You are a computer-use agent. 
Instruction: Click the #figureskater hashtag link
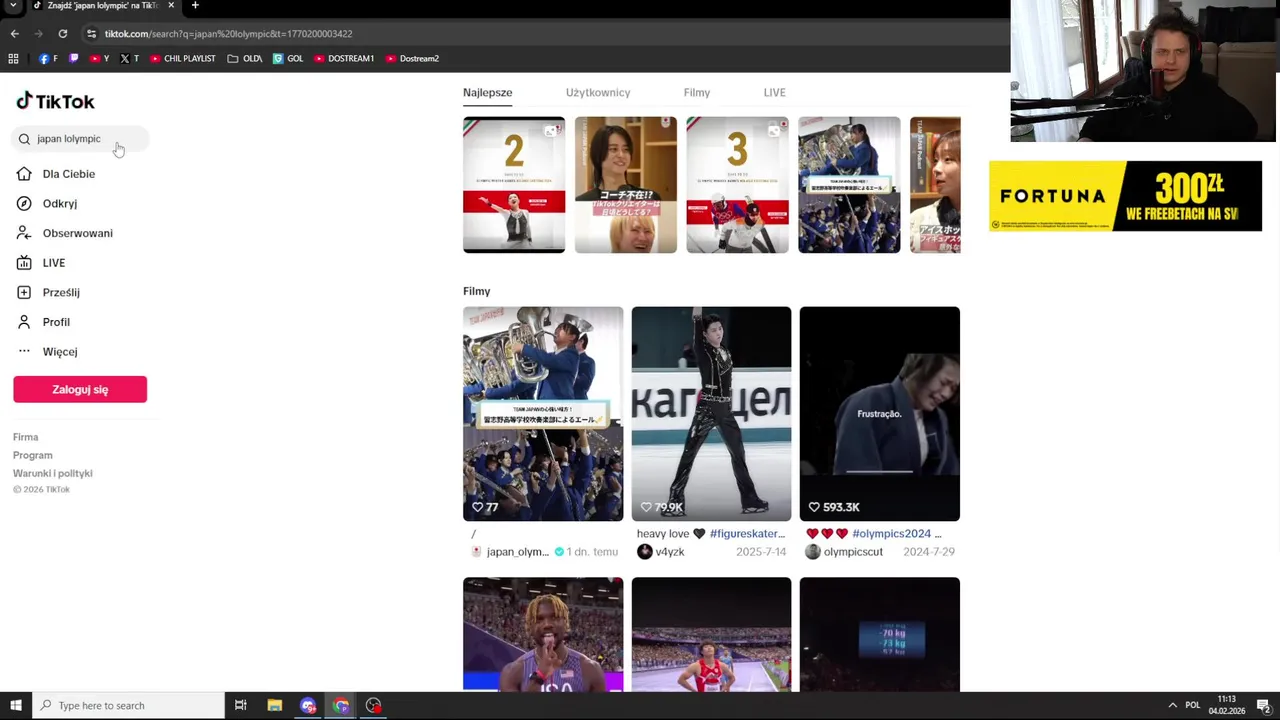tap(747, 534)
